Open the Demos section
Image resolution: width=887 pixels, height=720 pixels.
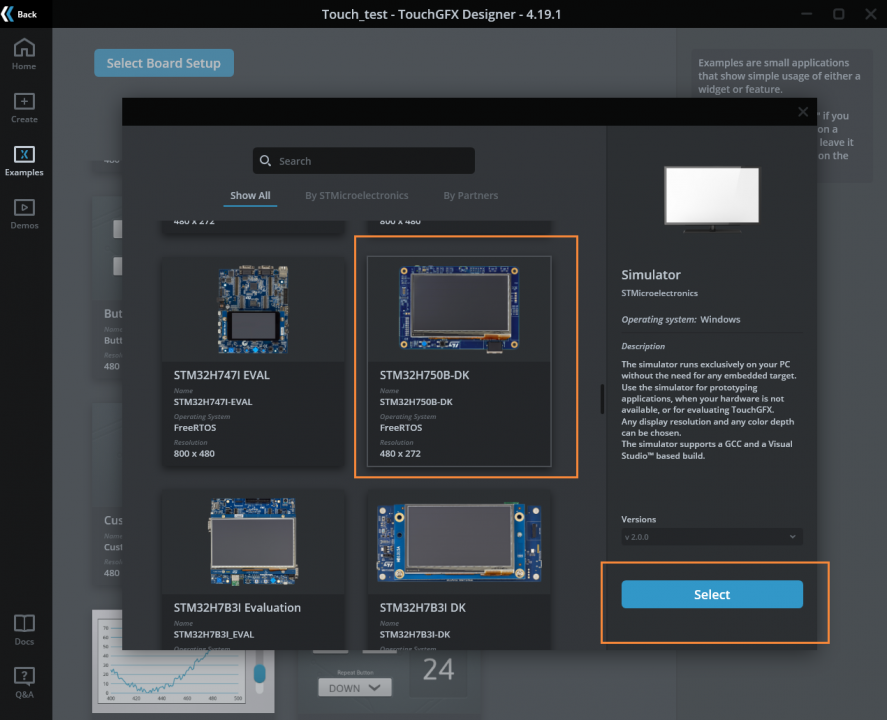(24, 214)
